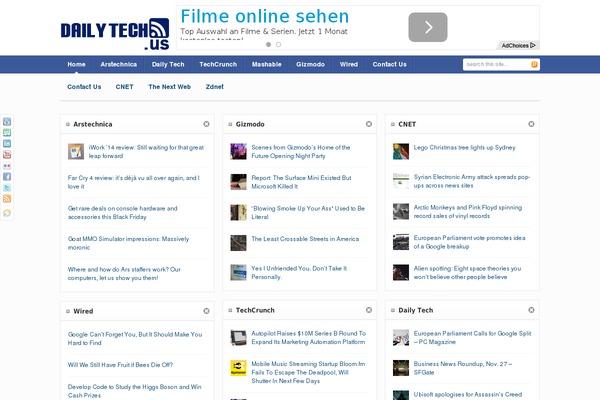Open Wired in the blue navigation bar
Image resolution: width=600 pixels, height=400 pixels.
click(x=349, y=64)
